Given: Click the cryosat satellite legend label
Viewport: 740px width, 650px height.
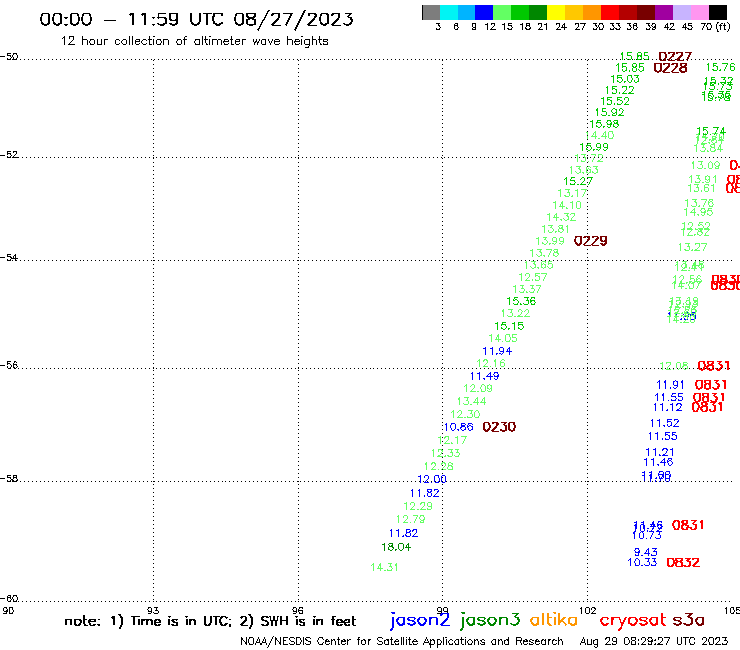Looking at the screenshot, I should pyautogui.click(x=633, y=621).
